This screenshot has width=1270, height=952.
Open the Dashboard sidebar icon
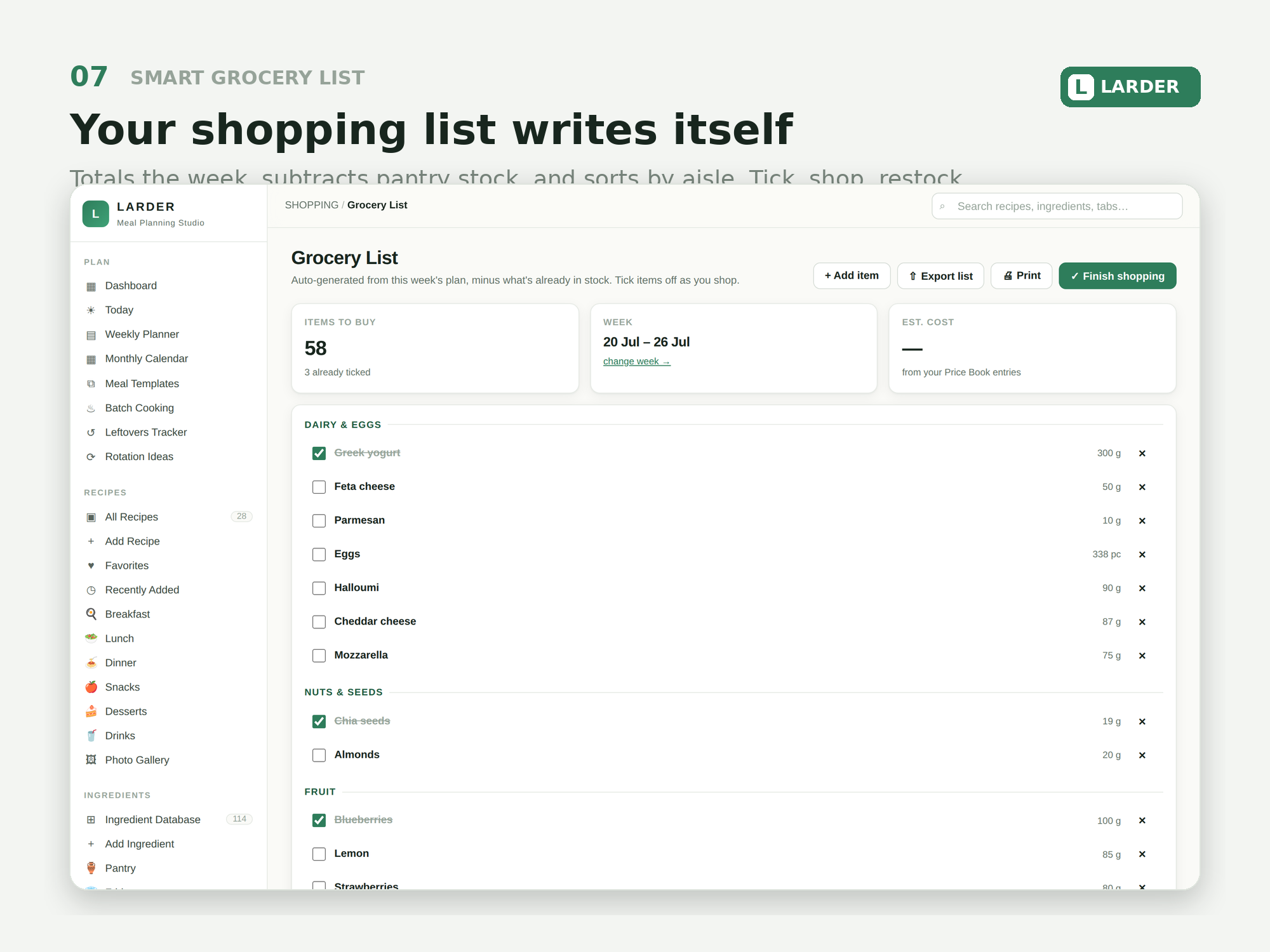[91, 286]
